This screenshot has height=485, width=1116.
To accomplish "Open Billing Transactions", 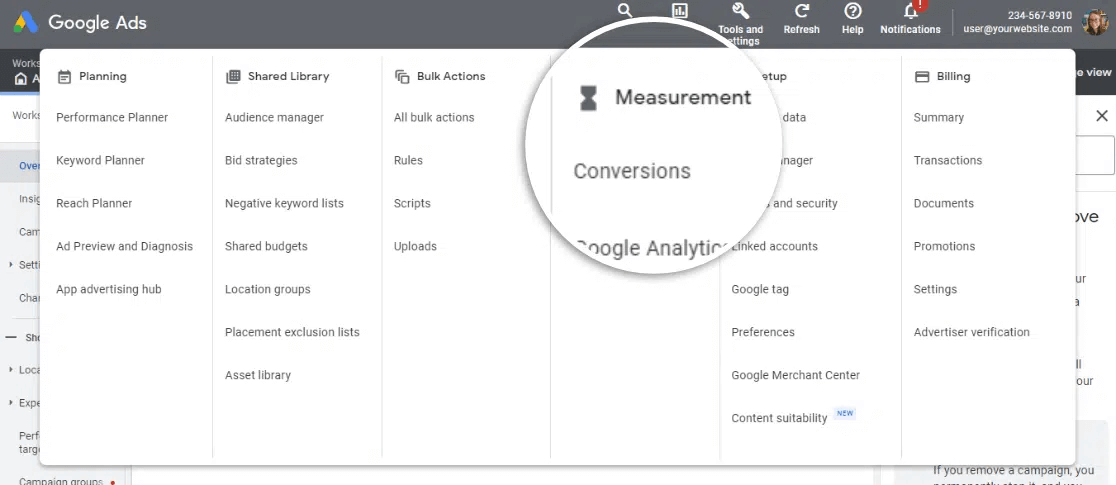I will pyautogui.click(x=947, y=160).
